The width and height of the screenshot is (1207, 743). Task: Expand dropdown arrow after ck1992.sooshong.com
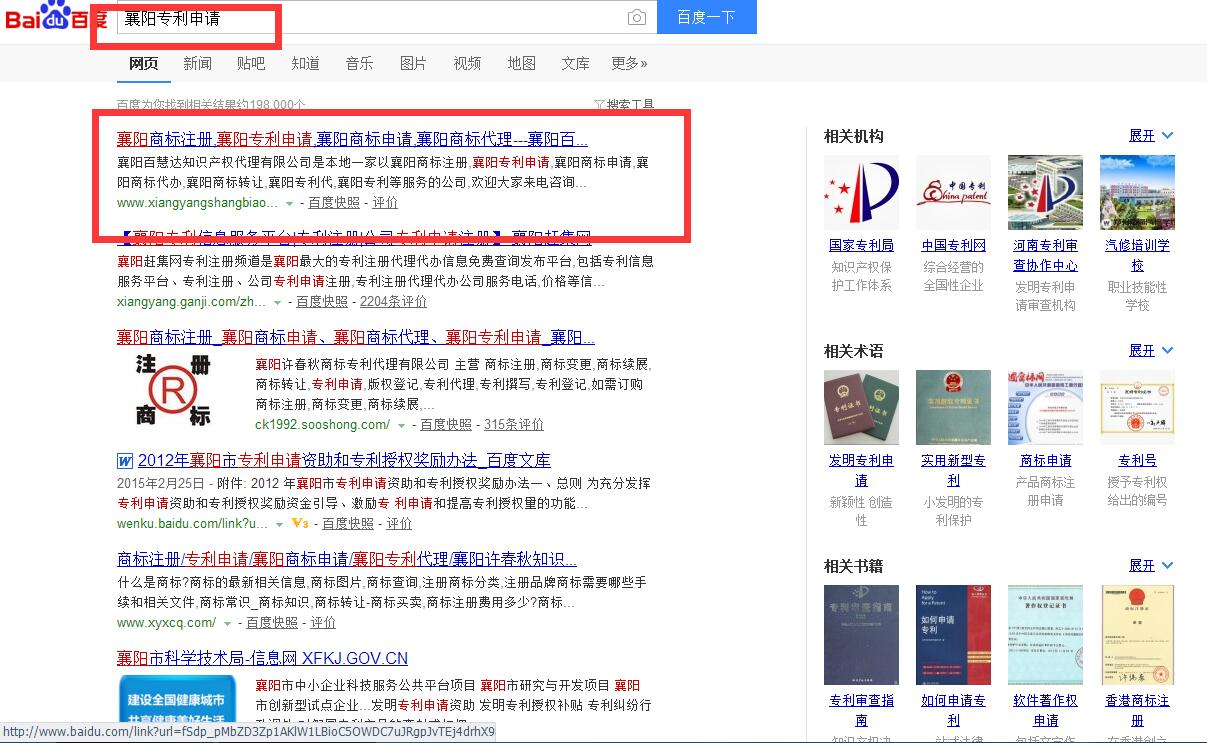tap(402, 425)
